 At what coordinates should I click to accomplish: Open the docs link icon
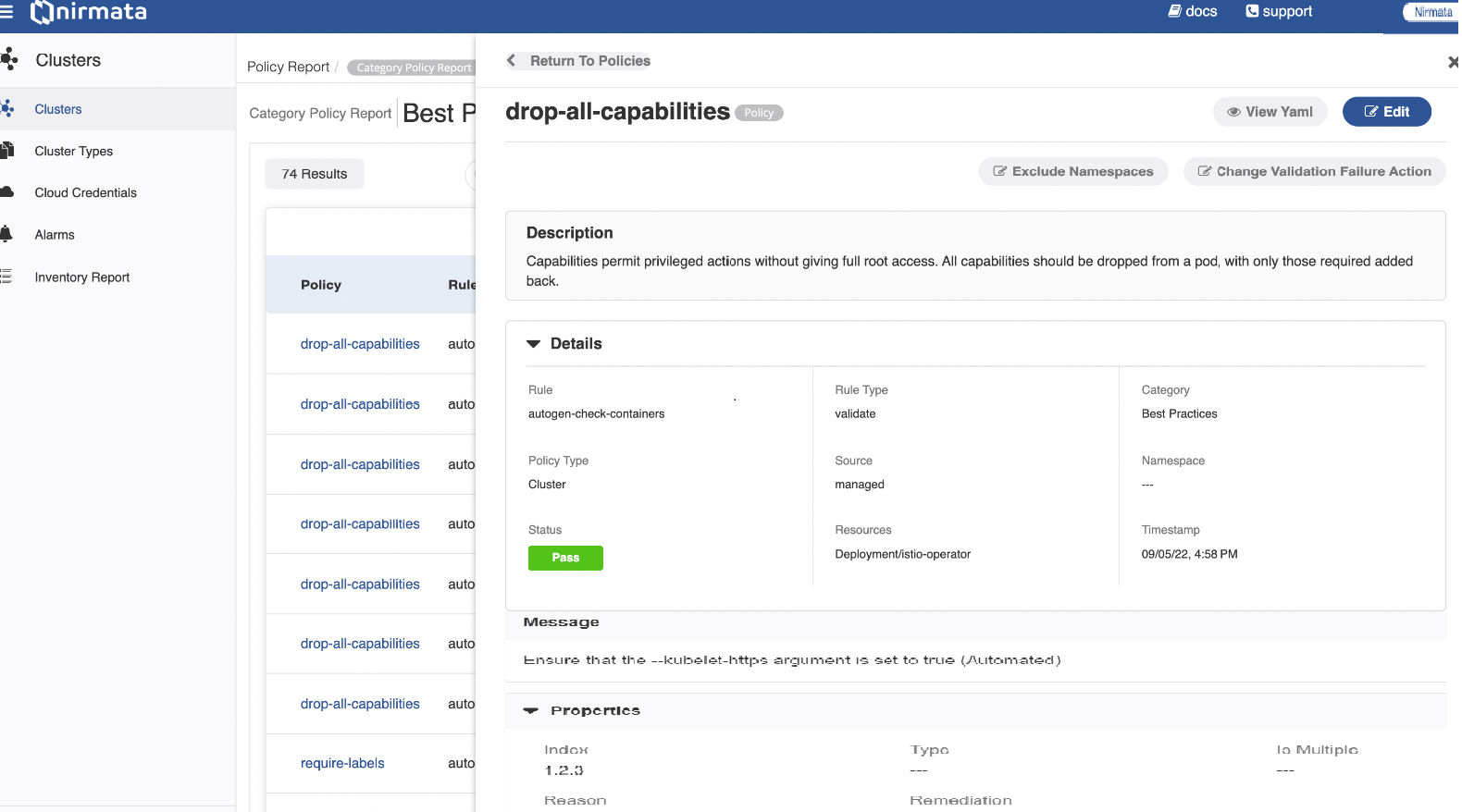1174,11
